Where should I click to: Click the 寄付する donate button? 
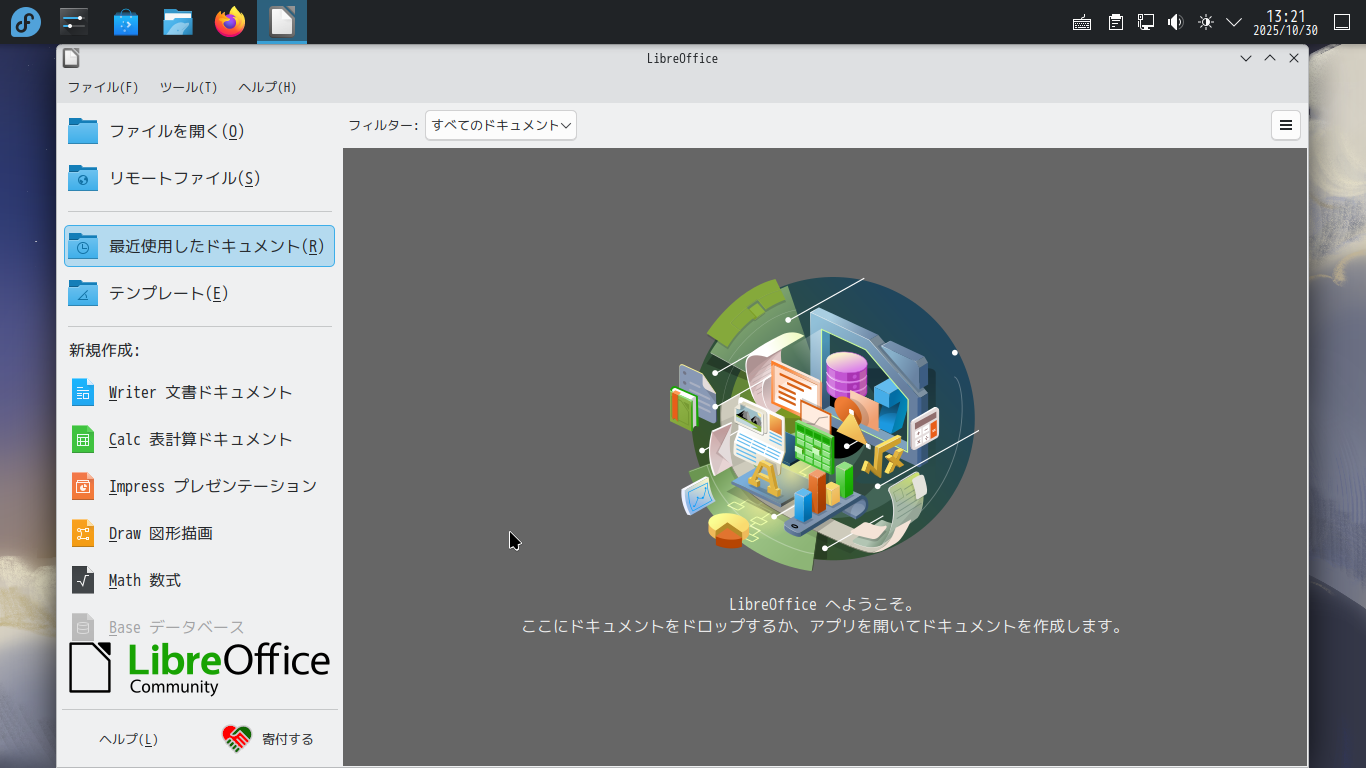click(x=268, y=739)
